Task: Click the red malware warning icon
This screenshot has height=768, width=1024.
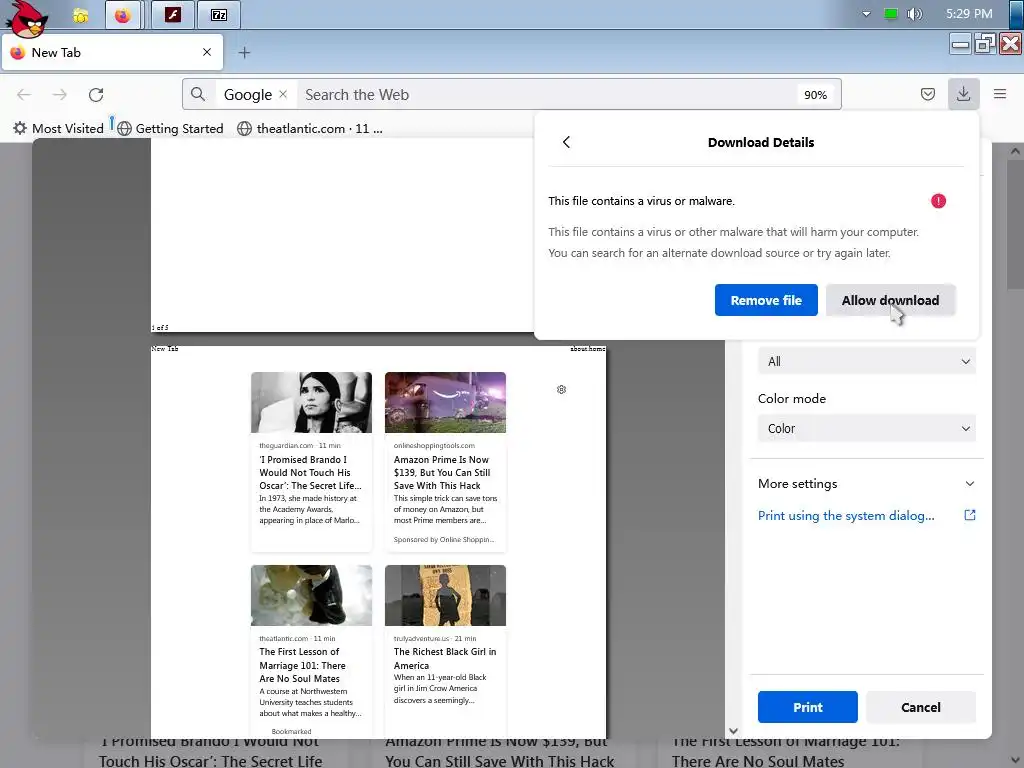Action: pyautogui.click(x=938, y=201)
